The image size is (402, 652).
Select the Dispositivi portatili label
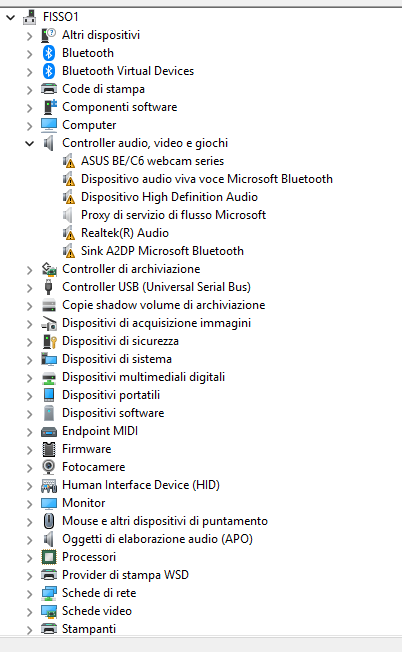click(111, 395)
